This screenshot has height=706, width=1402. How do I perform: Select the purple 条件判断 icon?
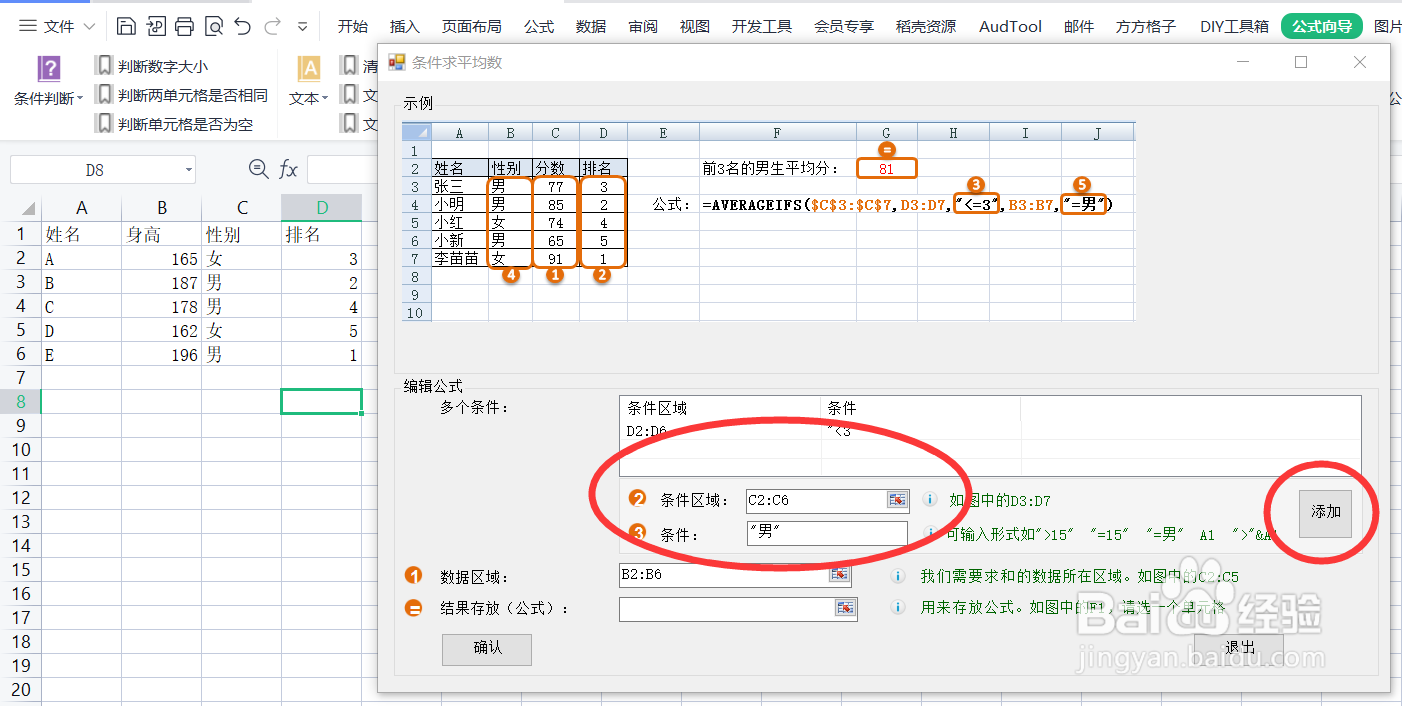click(49, 68)
